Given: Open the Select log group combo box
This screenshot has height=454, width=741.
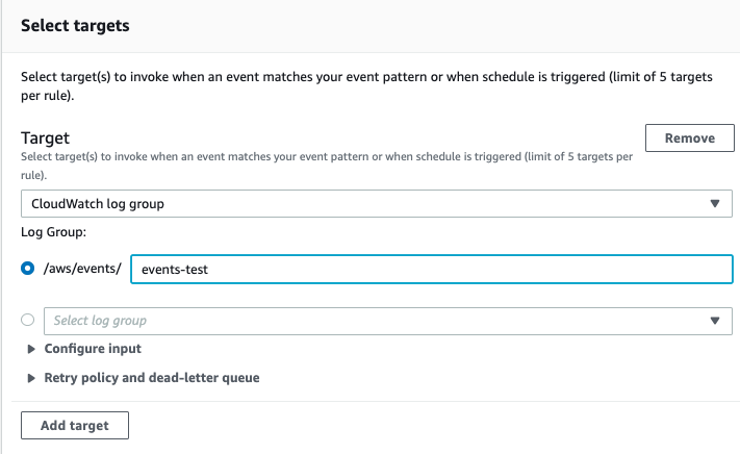Looking at the screenshot, I should pyautogui.click(x=388, y=321).
